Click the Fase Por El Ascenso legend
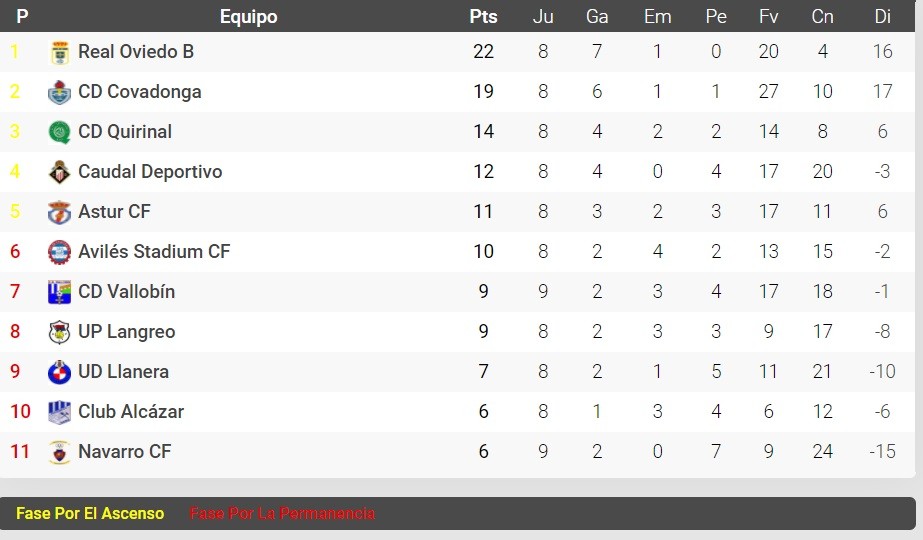Image resolution: width=923 pixels, height=540 pixels. 90,514
